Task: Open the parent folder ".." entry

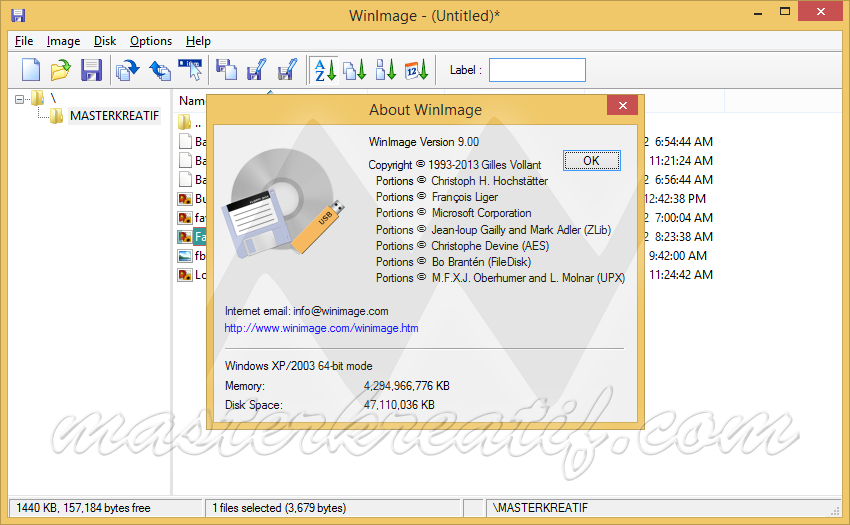Action: pos(192,123)
